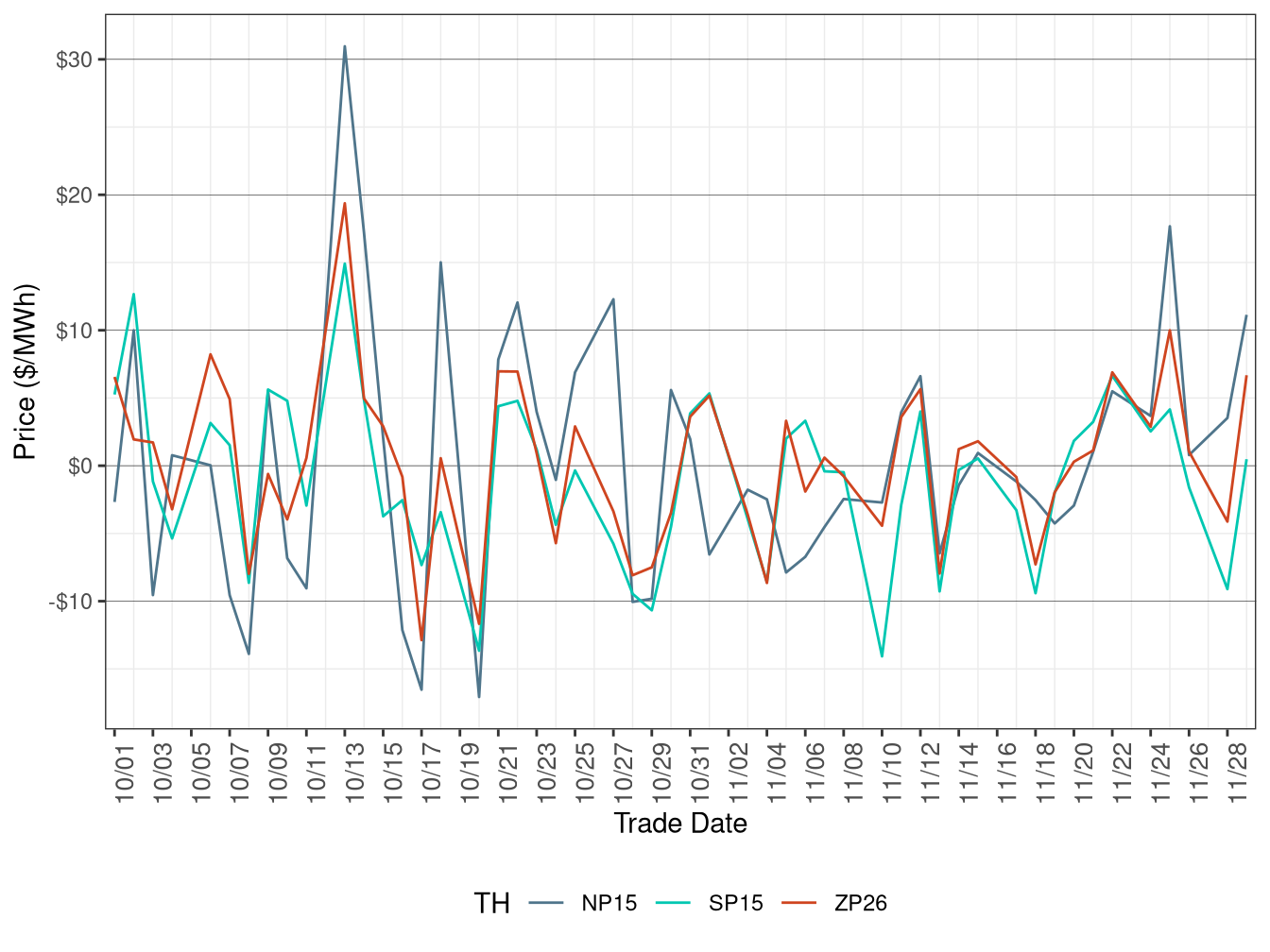Viewport: 1270px width, 952px height.
Task: Select the NP15 legend line symbol
Action: click(x=548, y=904)
